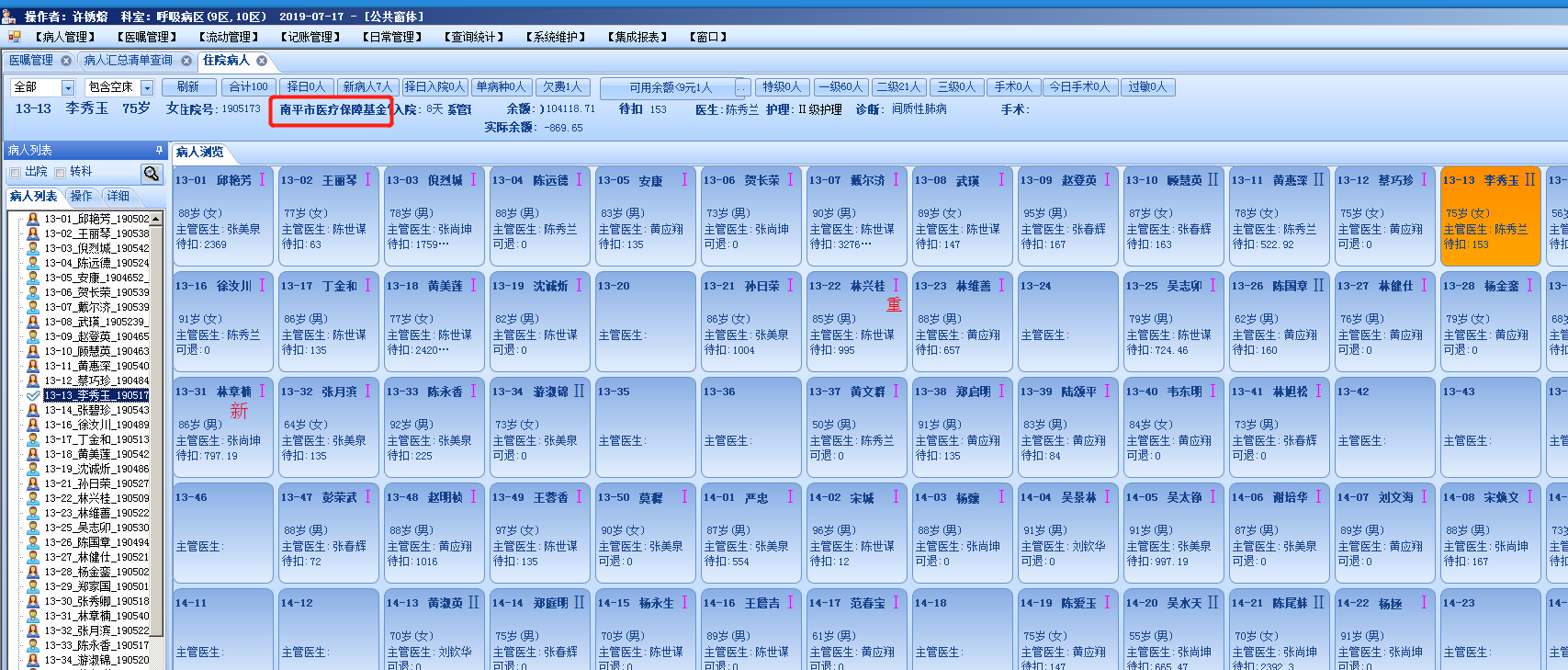The height and width of the screenshot is (670, 1568).
Task: Open the 【流动管理】 menu
Action: coord(229,37)
